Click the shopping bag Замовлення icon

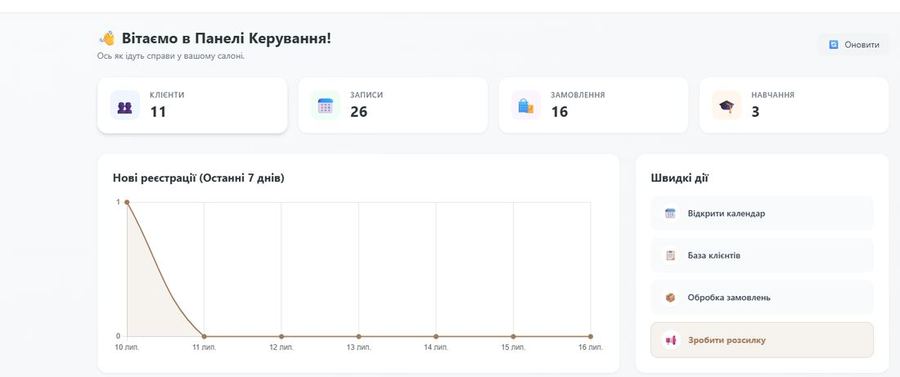(x=526, y=106)
